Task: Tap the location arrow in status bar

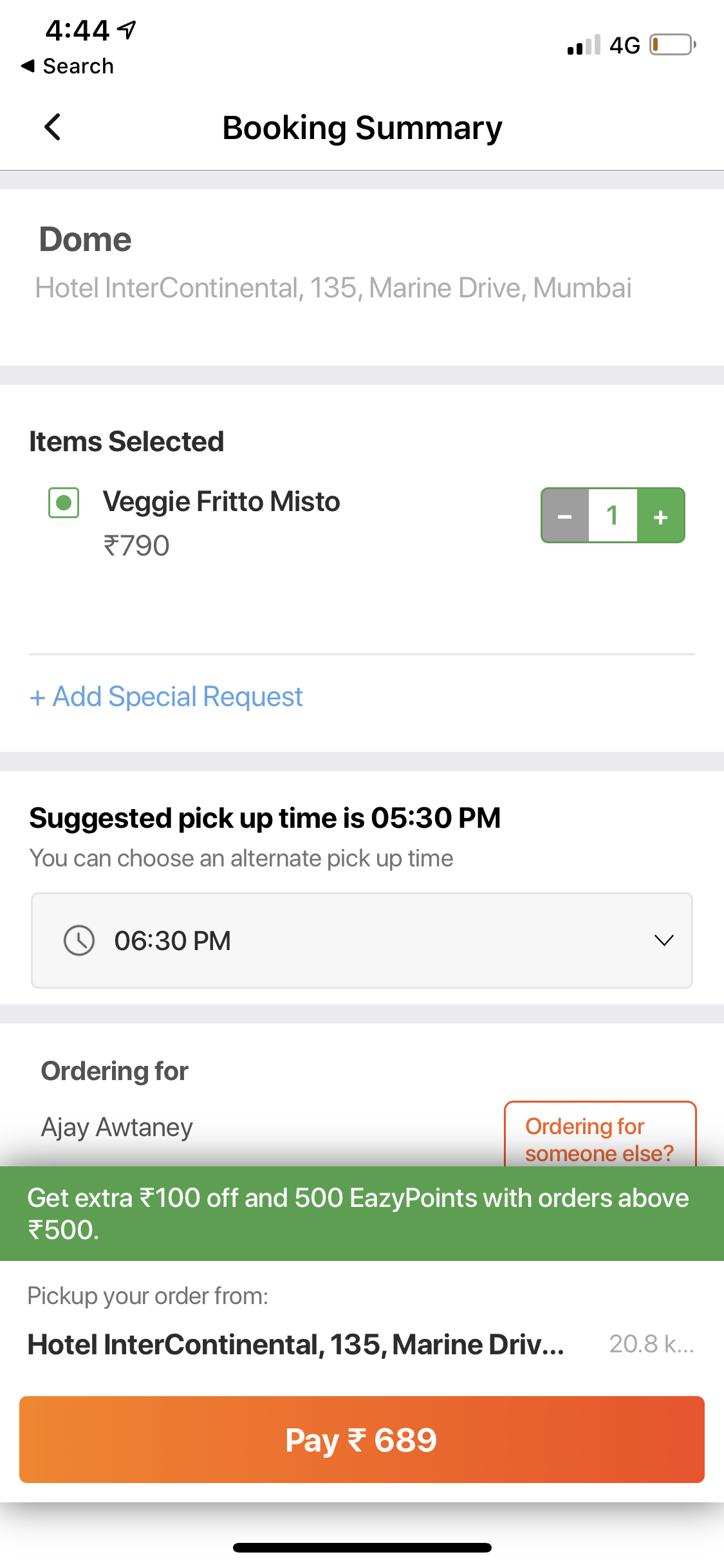Action: (x=128, y=30)
